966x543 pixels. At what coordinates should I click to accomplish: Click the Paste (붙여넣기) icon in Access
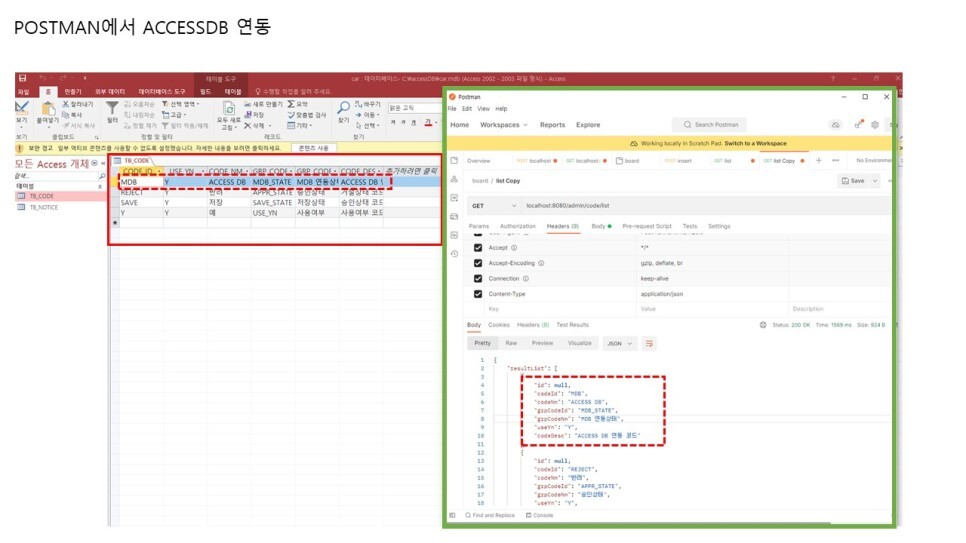(47, 110)
